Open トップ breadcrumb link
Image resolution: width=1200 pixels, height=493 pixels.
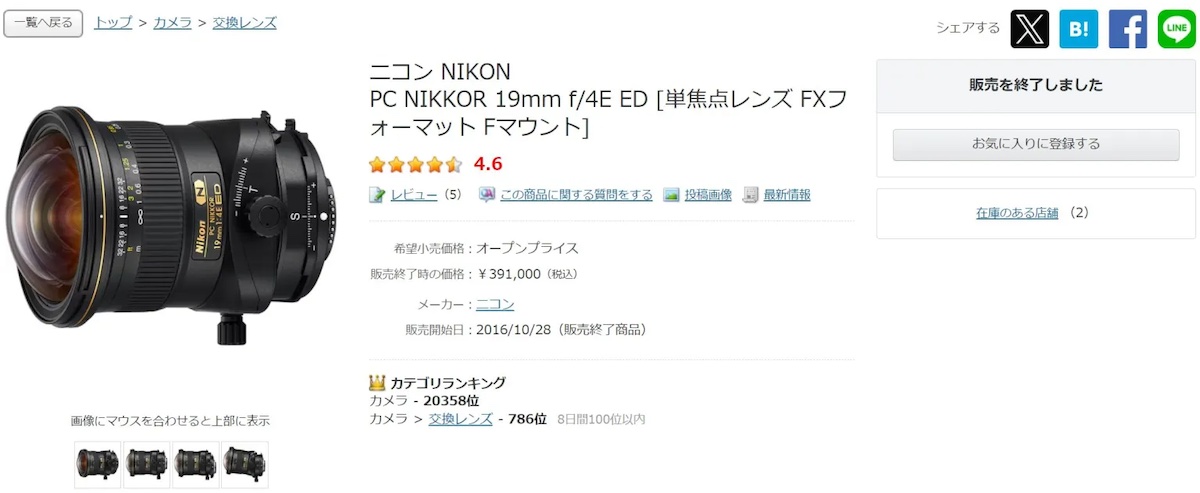pyautogui.click(x=113, y=22)
